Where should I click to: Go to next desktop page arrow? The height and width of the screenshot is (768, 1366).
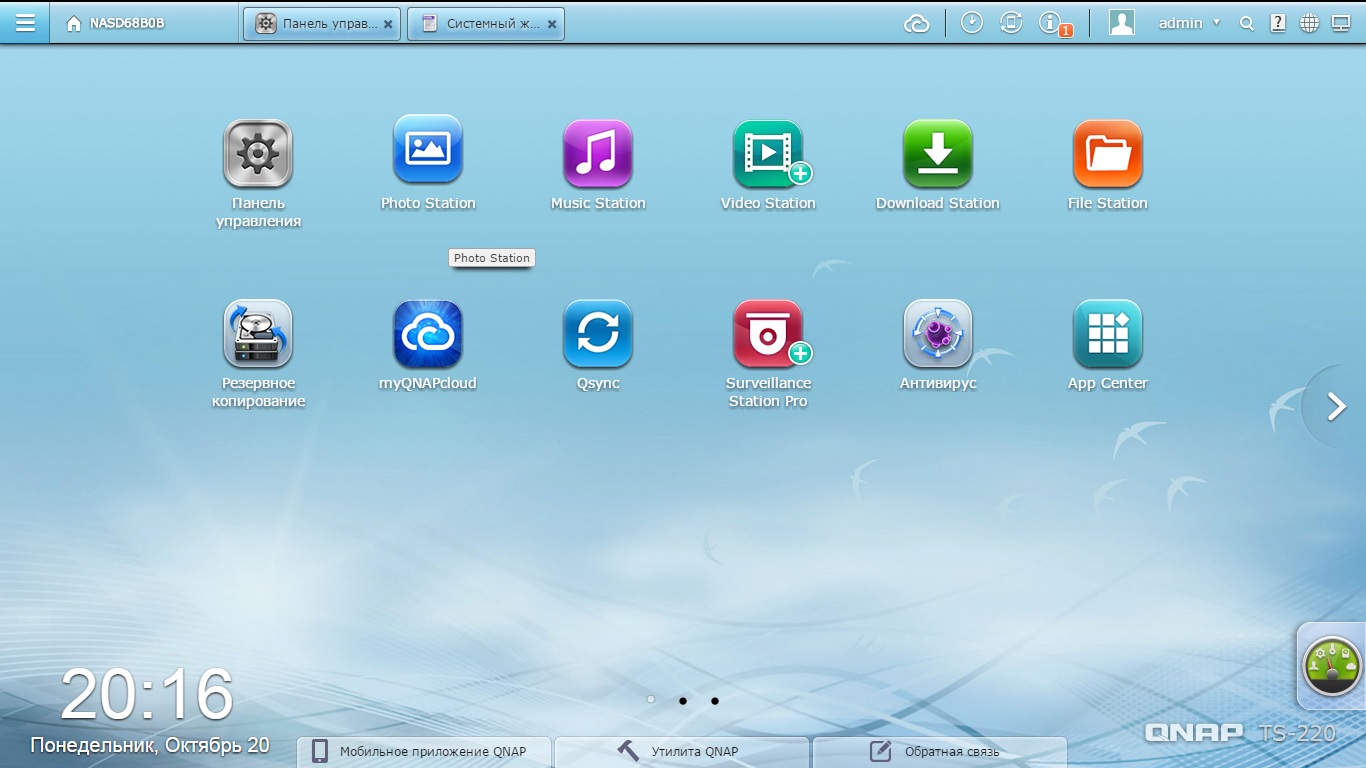[1336, 406]
